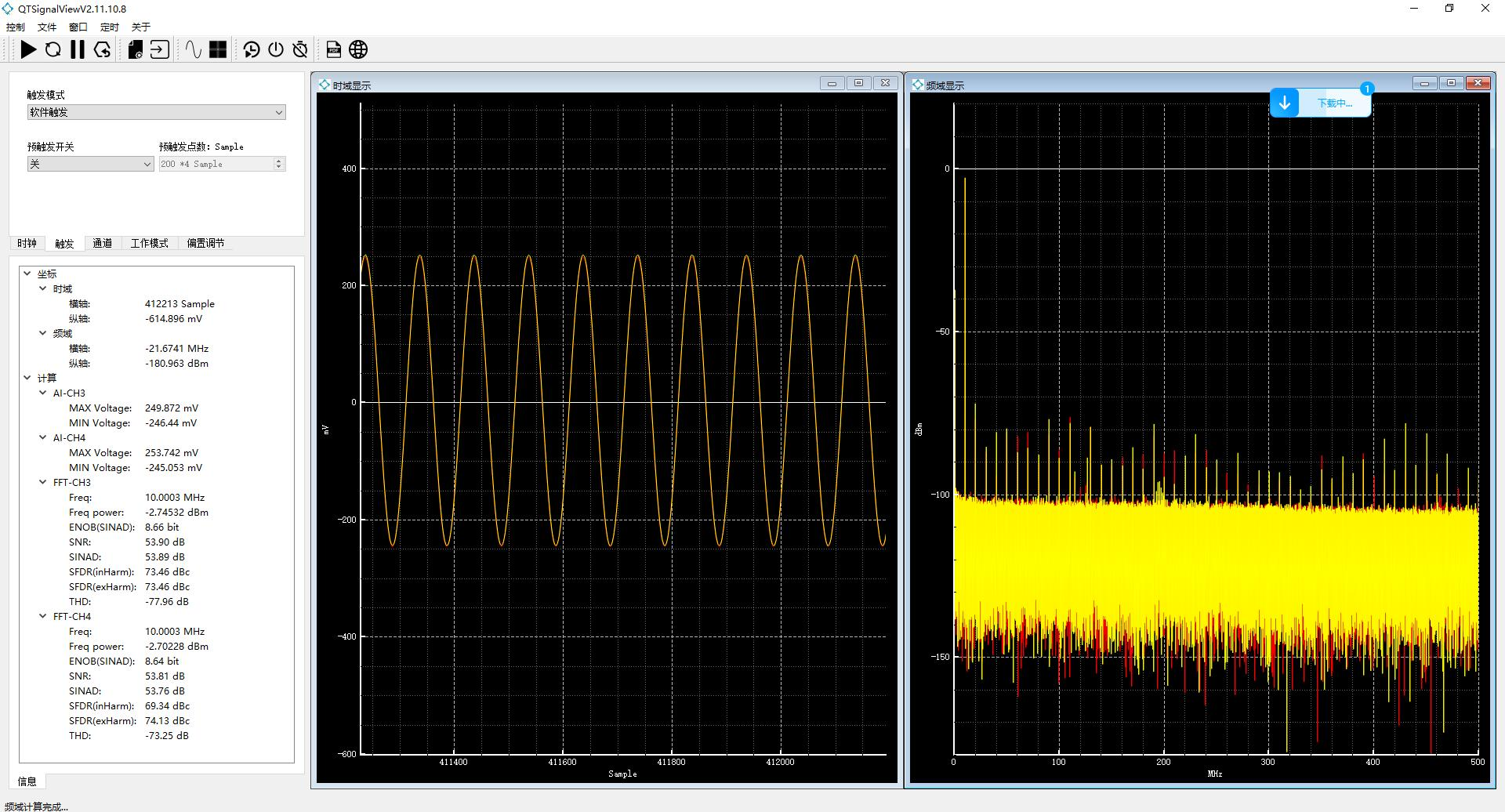Click the Pause acquisition icon
Image resolution: width=1505 pixels, height=812 pixels.
pos(77,49)
